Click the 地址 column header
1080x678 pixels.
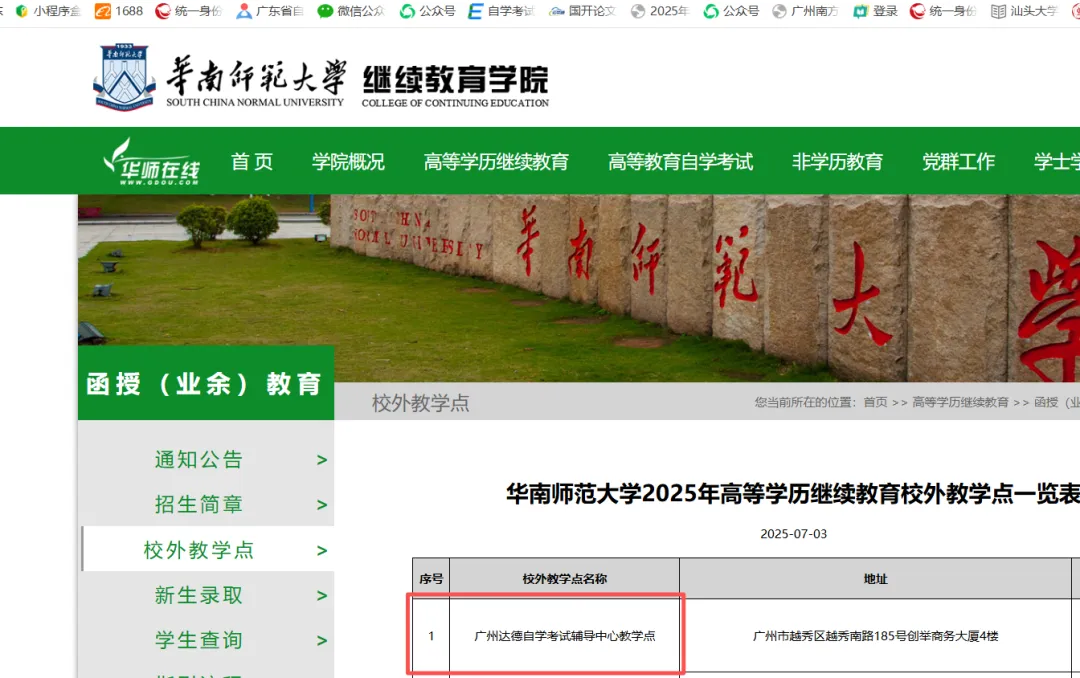point(875,579)
